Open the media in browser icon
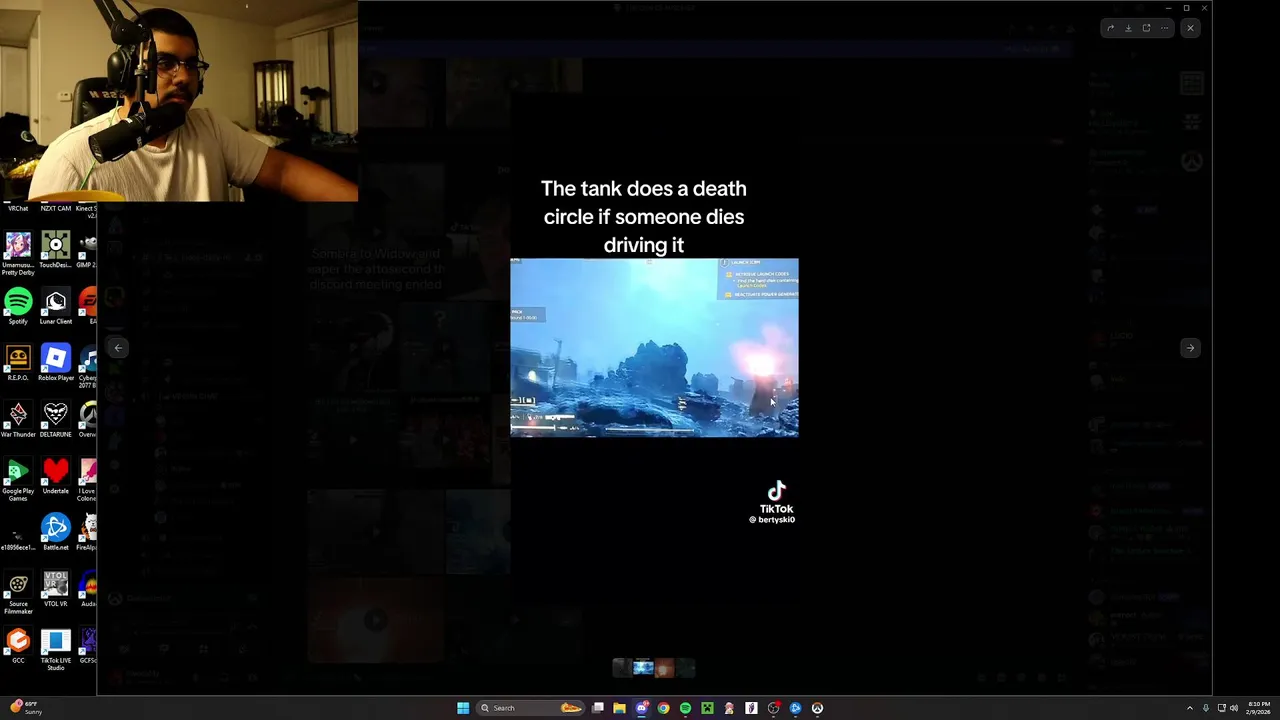Image resolution: width=1280 pixels, height=720 pixels. point(1146,28)
